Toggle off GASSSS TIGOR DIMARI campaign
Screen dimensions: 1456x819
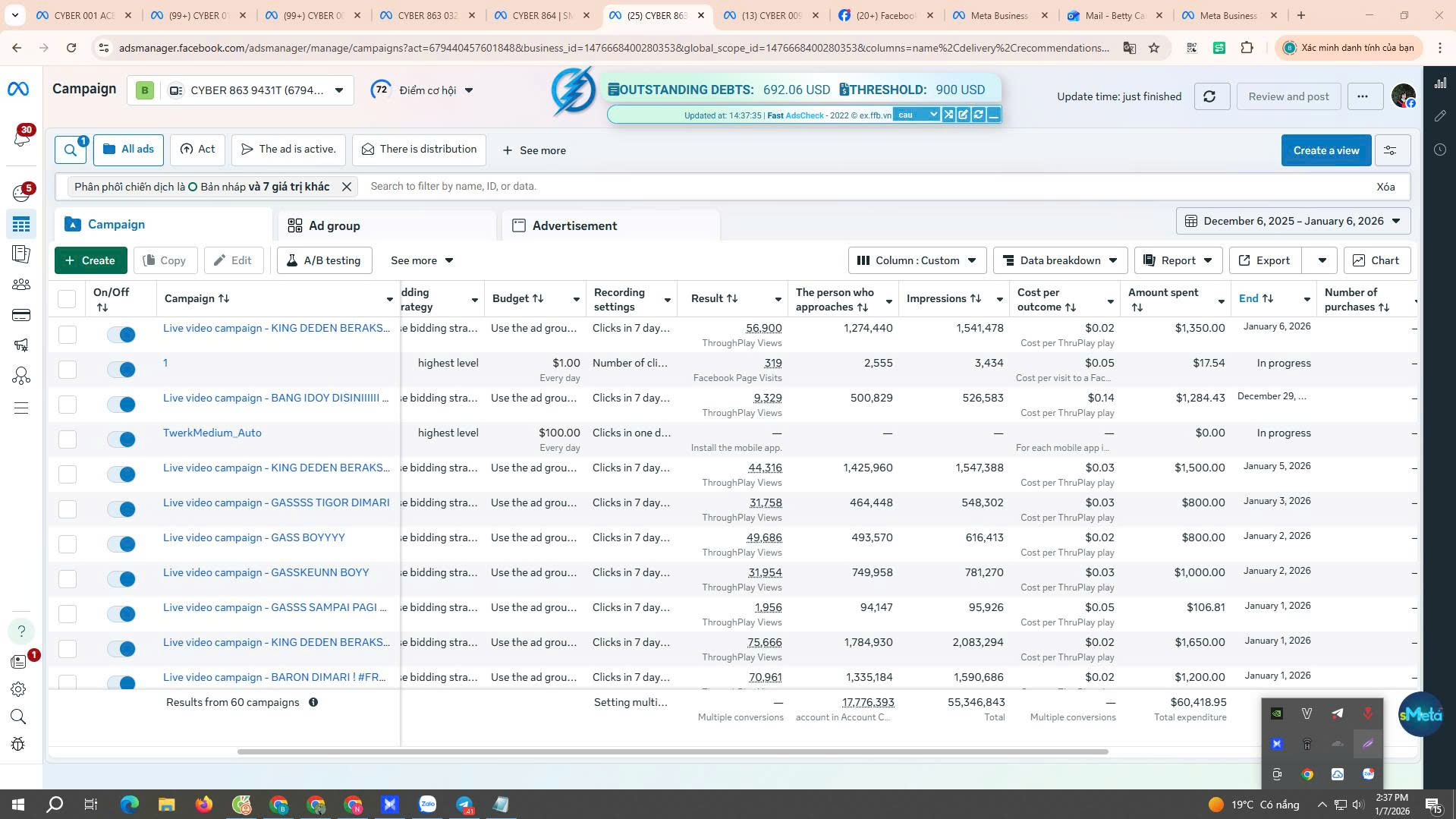[121, 509]
